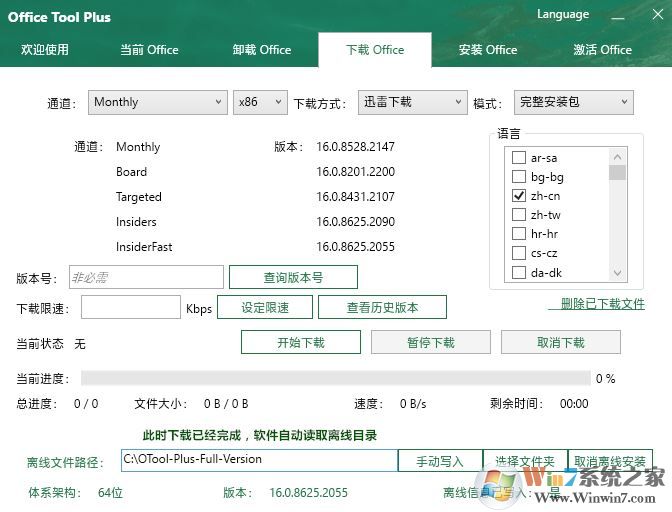
Task: Select the Board version 16.0.8201.2200
Action: coord(355,172)
